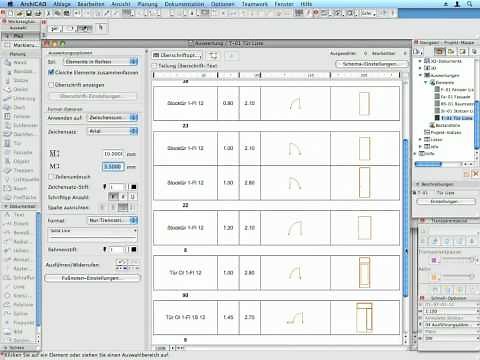Toggle Gleiche Elemente zusammenfassen checkbox

51,72
